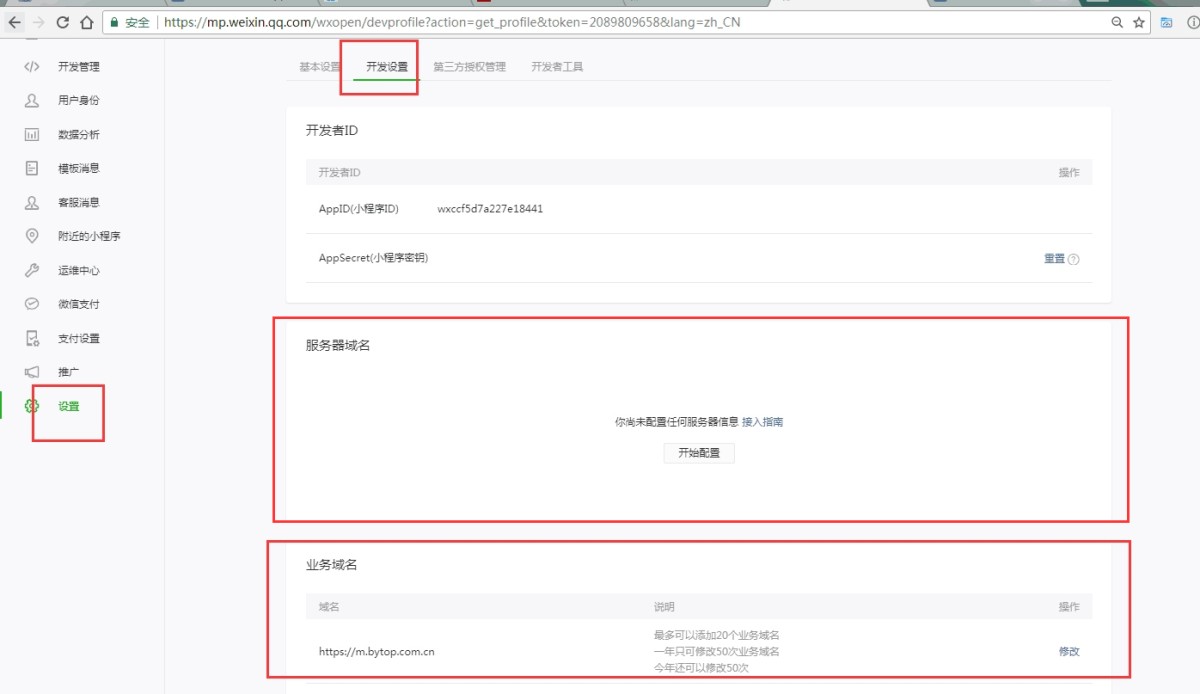
Task: Click the 附近的小程序 location pin icon
Action: (32, 236)
